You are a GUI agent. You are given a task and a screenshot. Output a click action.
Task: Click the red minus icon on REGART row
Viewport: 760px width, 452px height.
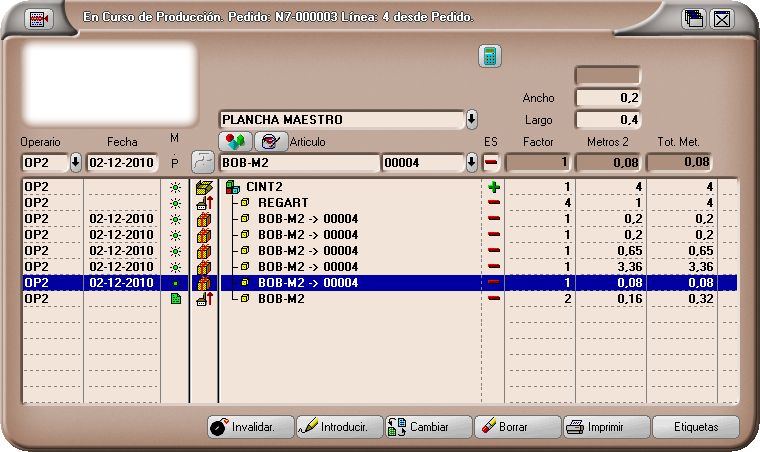(x=493, y=203)
